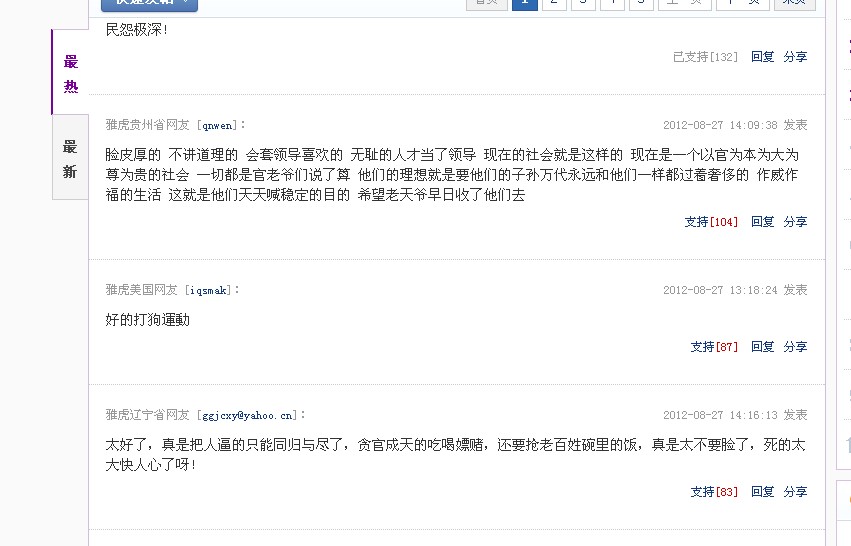Share iqsmak's comment via 分享
Image resolution: width=851 pixels, height=546 pixels.
coord(795,346)
